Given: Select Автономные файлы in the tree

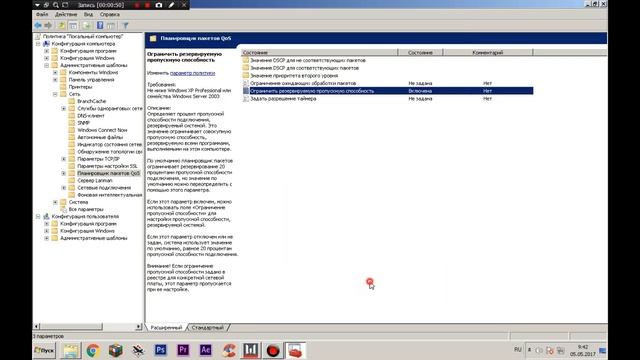Looking at the screenshot, I should tap(100, 137).
